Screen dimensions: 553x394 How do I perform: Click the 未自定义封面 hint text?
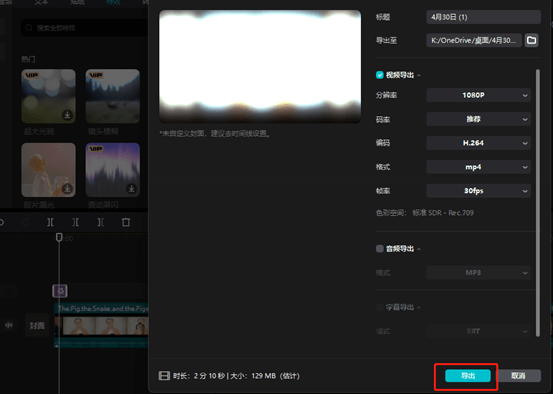pyautogui.click(x=215, y=134)
